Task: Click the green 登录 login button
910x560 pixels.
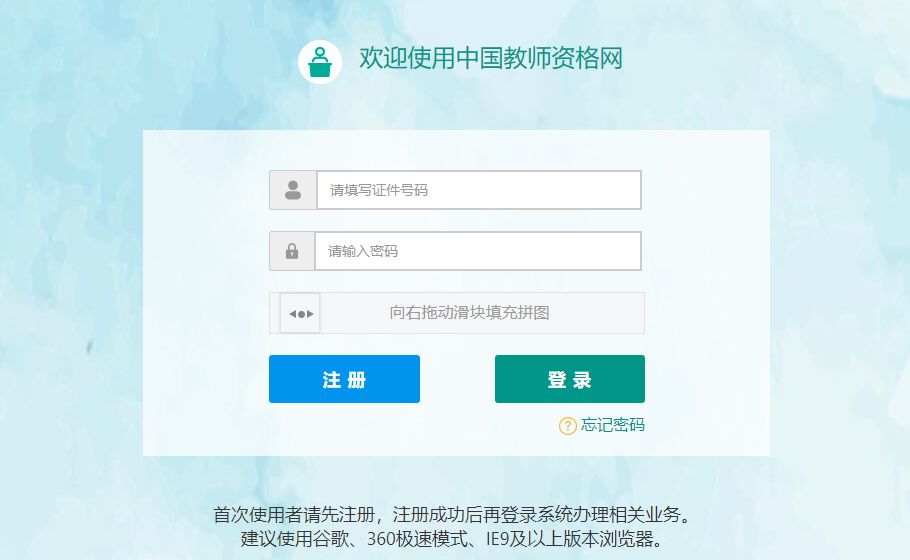Action: (x=569, y=379)
